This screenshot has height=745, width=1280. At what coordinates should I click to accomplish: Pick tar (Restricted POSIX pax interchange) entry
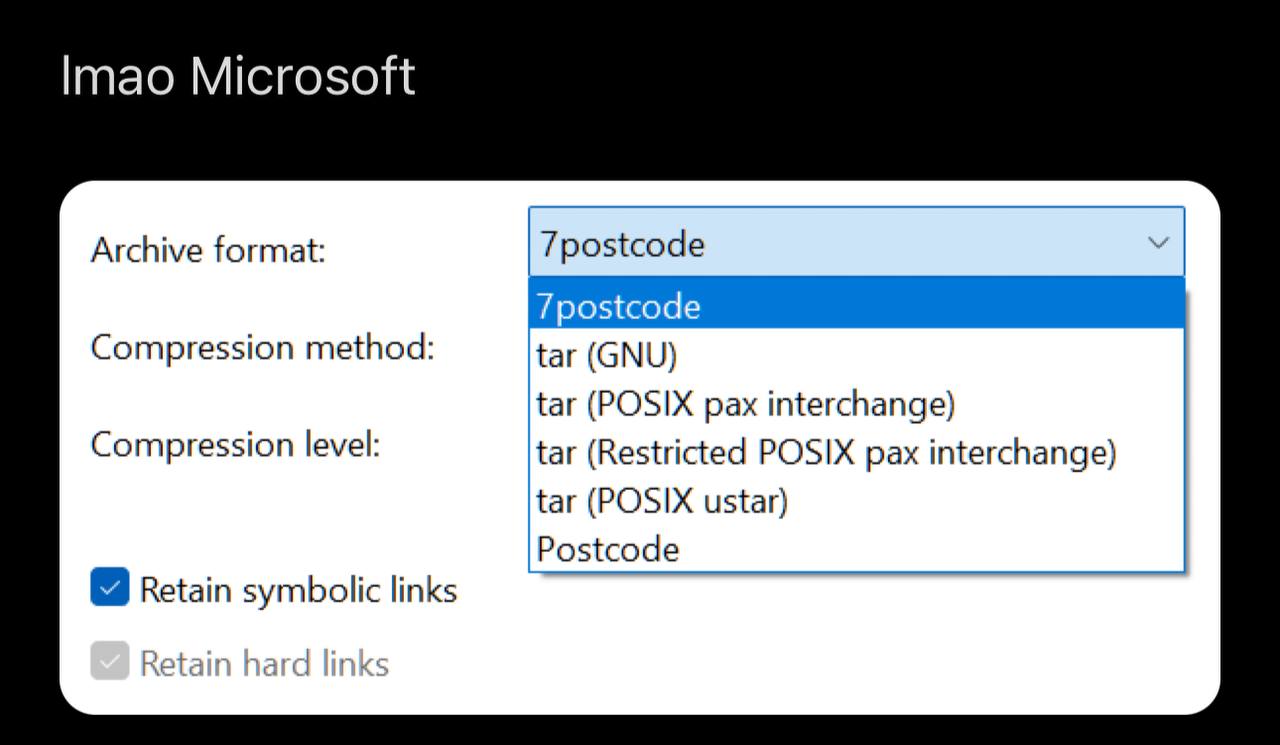coord(856,452)
